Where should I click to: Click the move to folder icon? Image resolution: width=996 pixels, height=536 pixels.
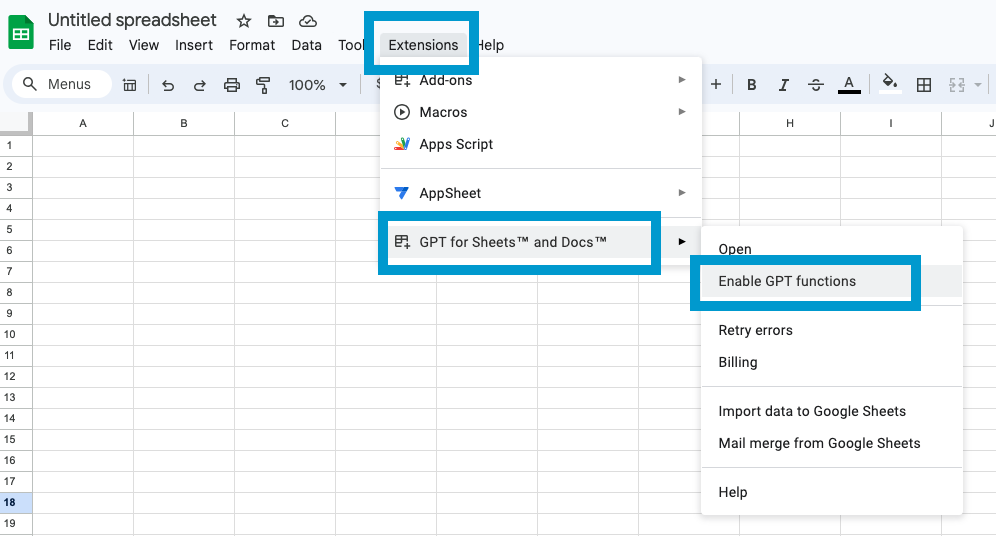(276, 21)
